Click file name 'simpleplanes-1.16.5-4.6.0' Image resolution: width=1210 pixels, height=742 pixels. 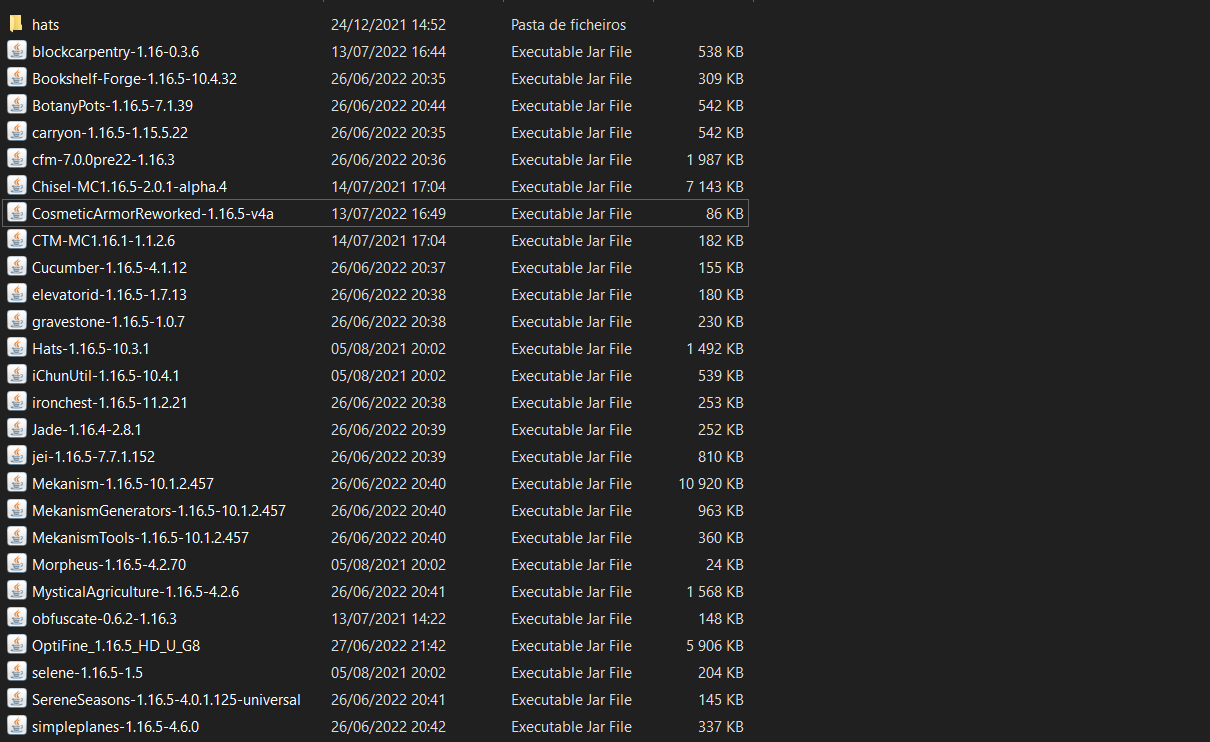pos(115,726)
